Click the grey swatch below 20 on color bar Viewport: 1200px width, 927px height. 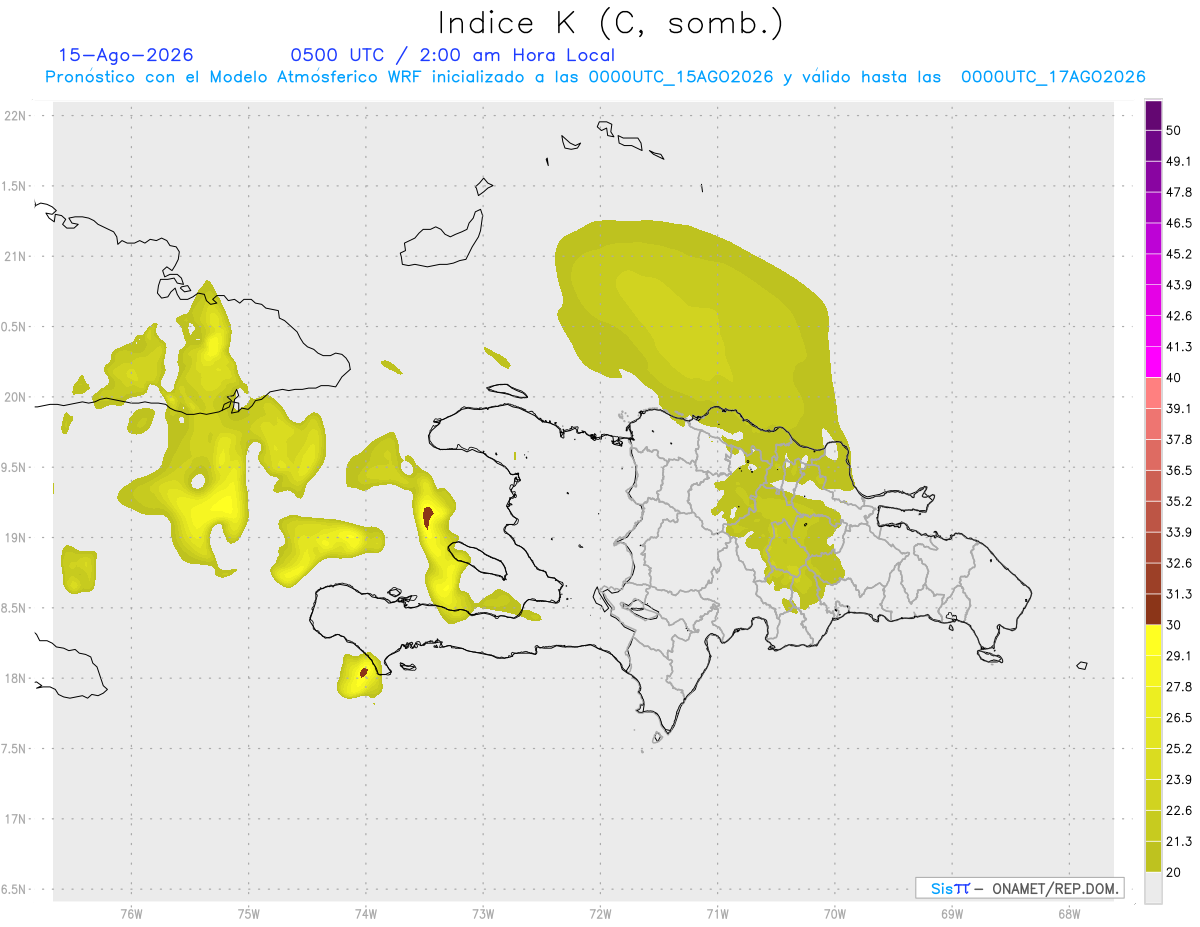click(x=1153, y=887)
